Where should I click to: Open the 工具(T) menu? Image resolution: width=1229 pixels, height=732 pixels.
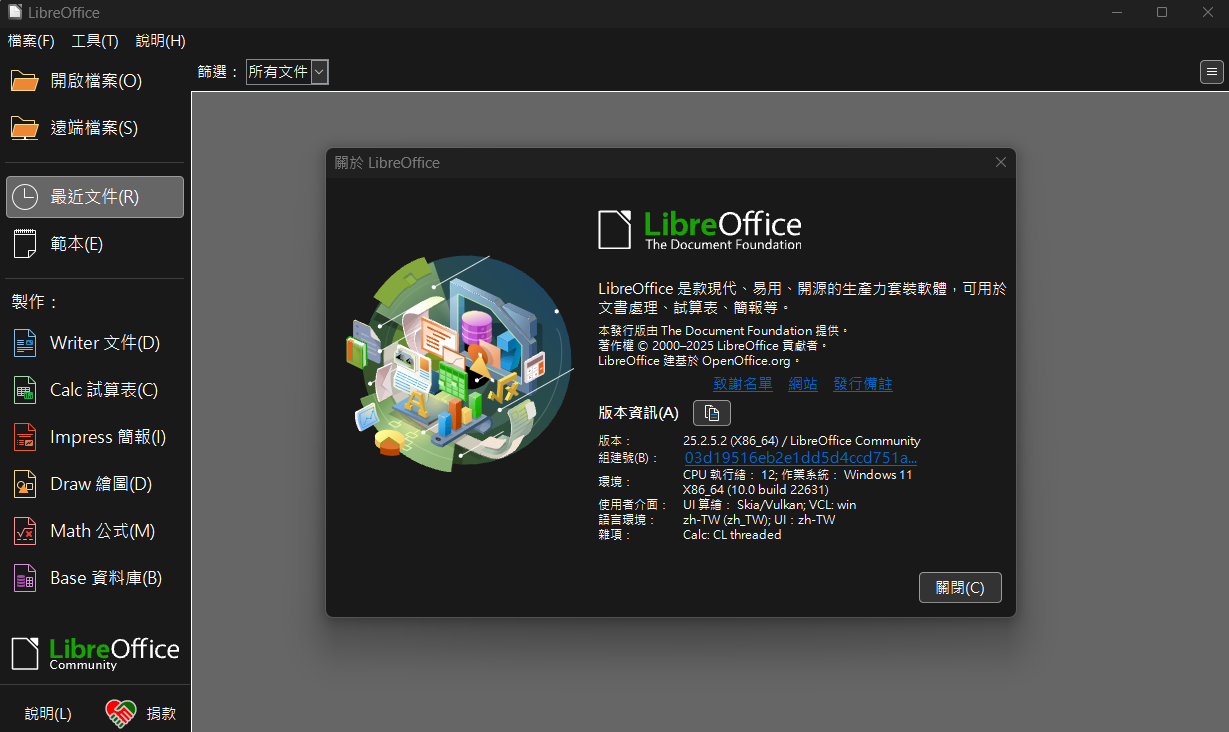[x=95, y=41]
